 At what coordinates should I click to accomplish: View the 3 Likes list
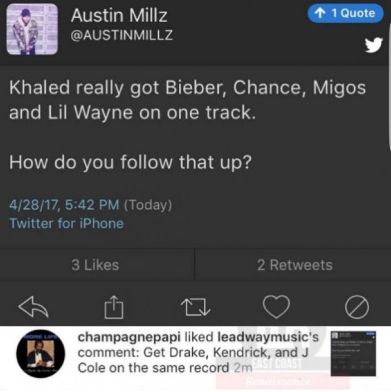(95, 265)
